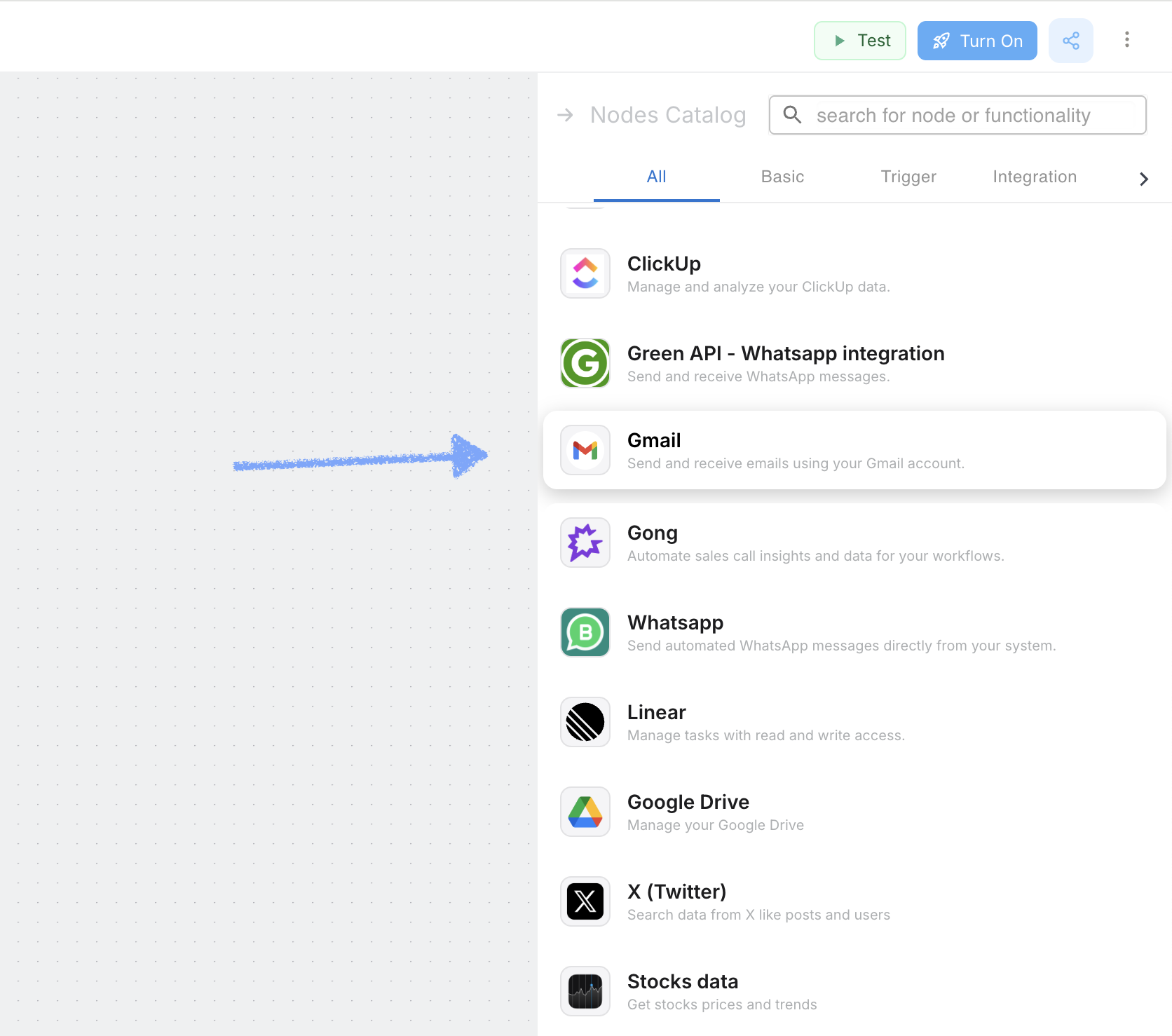Select the Google Drive node title

click(688, 802)
